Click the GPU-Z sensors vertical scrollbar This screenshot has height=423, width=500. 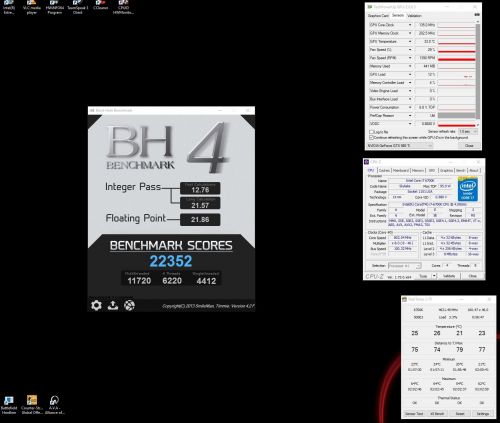(478, 71)
